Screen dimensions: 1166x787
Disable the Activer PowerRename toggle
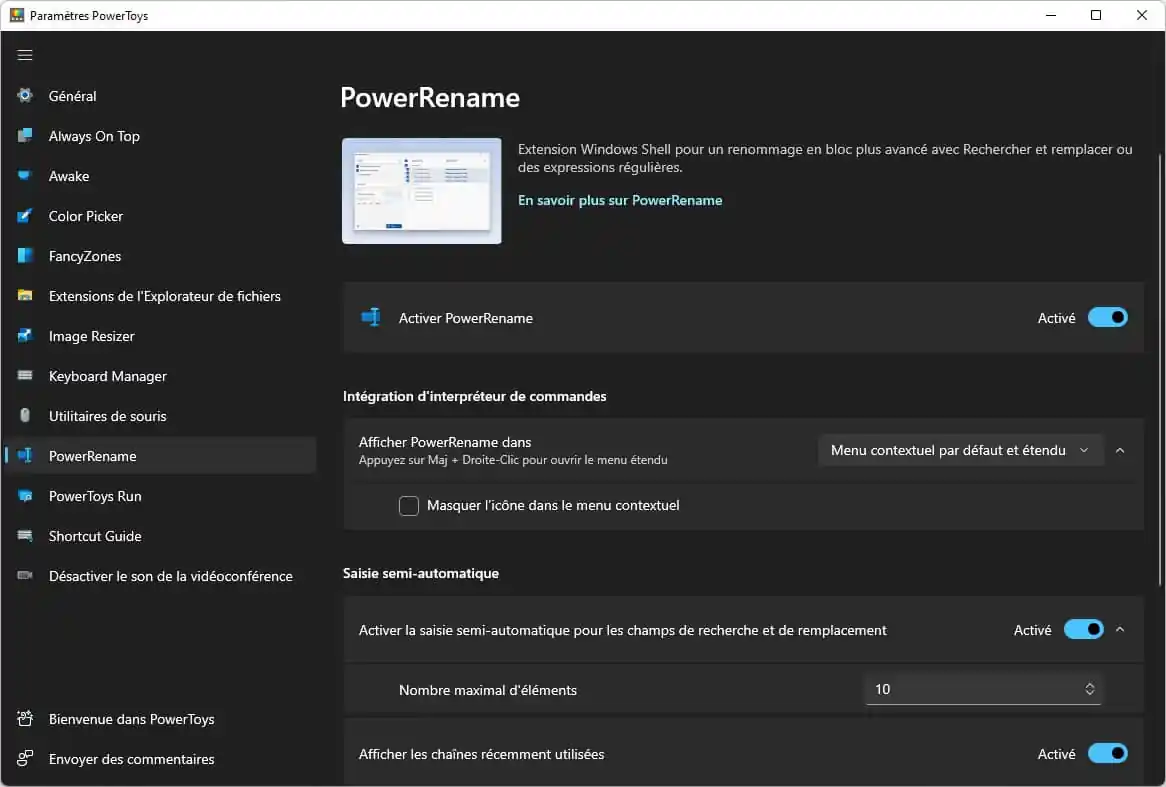point(1107,317)
